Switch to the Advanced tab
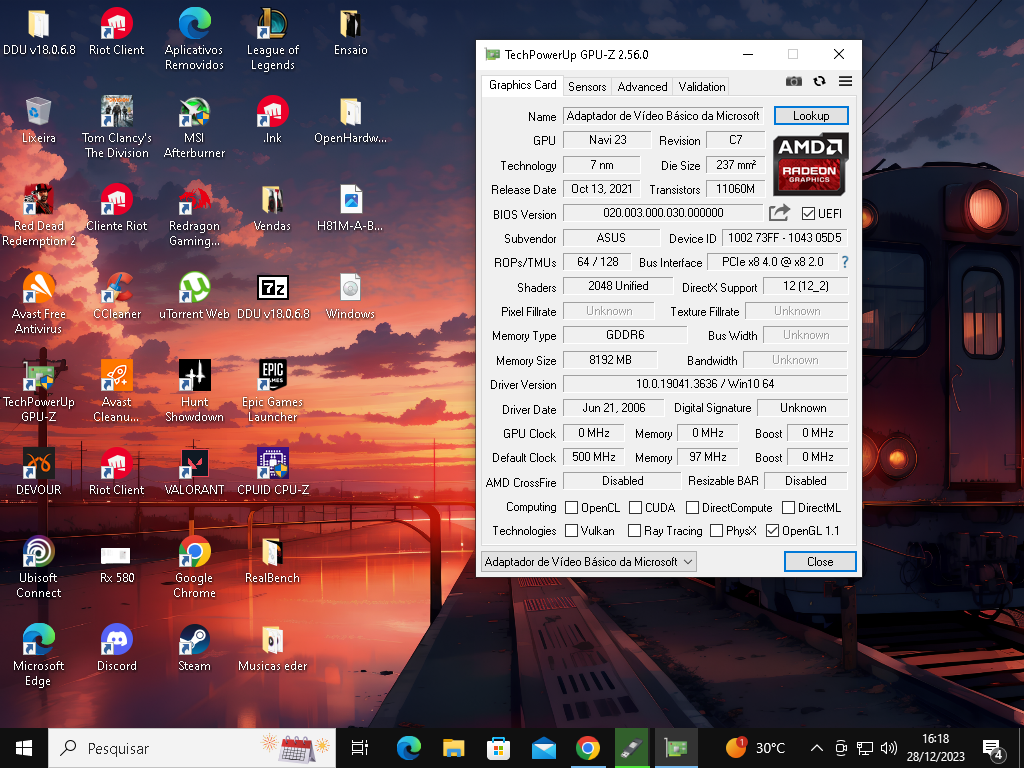The image size is (1024, 768). point(642,86)
